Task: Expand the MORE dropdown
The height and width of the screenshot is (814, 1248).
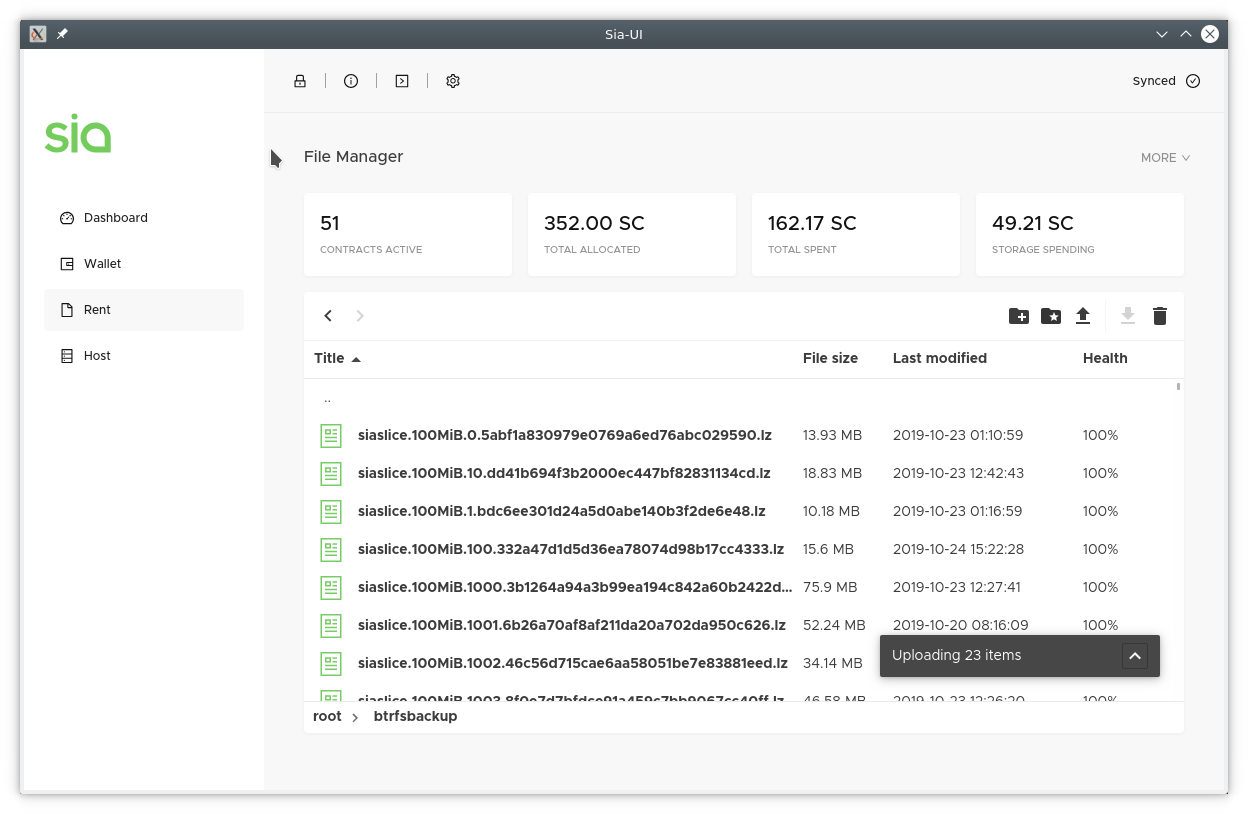Action: coord(1166,158)
